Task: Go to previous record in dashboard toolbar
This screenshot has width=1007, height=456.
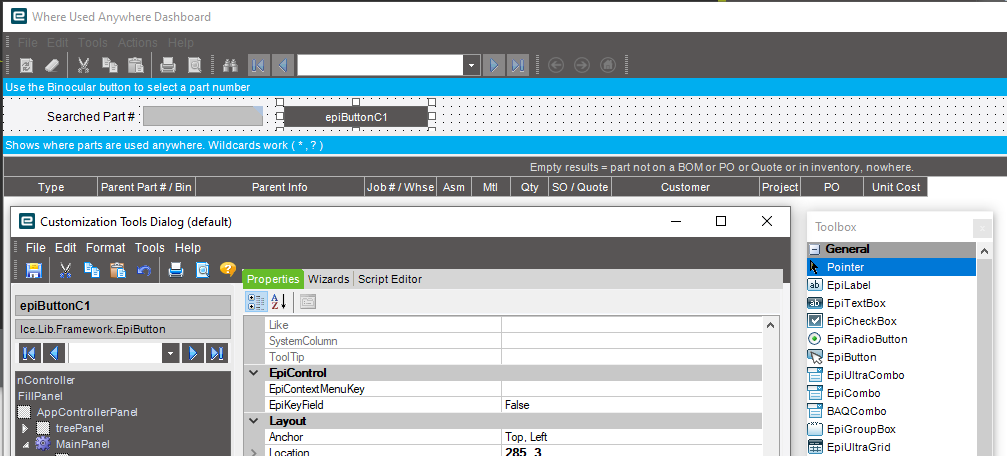Action: click(283, 65)
